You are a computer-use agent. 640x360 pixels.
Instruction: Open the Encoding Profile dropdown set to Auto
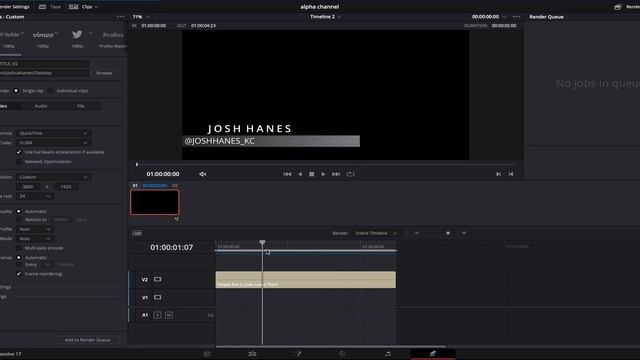35,229
